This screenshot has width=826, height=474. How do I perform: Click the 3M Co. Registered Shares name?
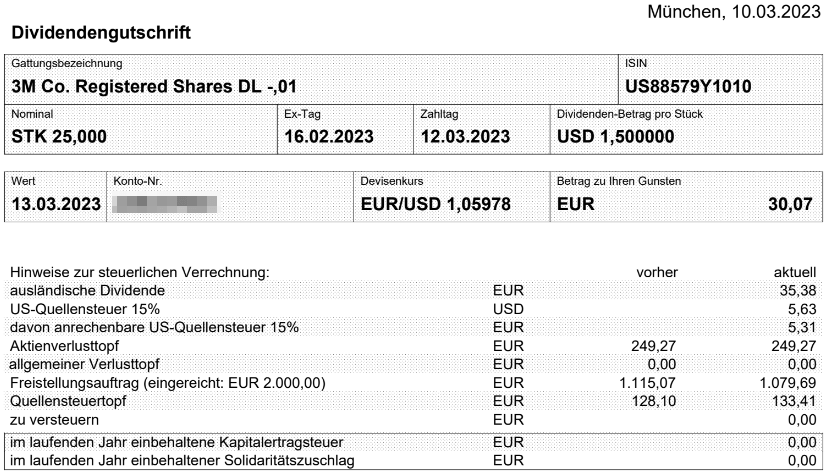tap(154, 86)
